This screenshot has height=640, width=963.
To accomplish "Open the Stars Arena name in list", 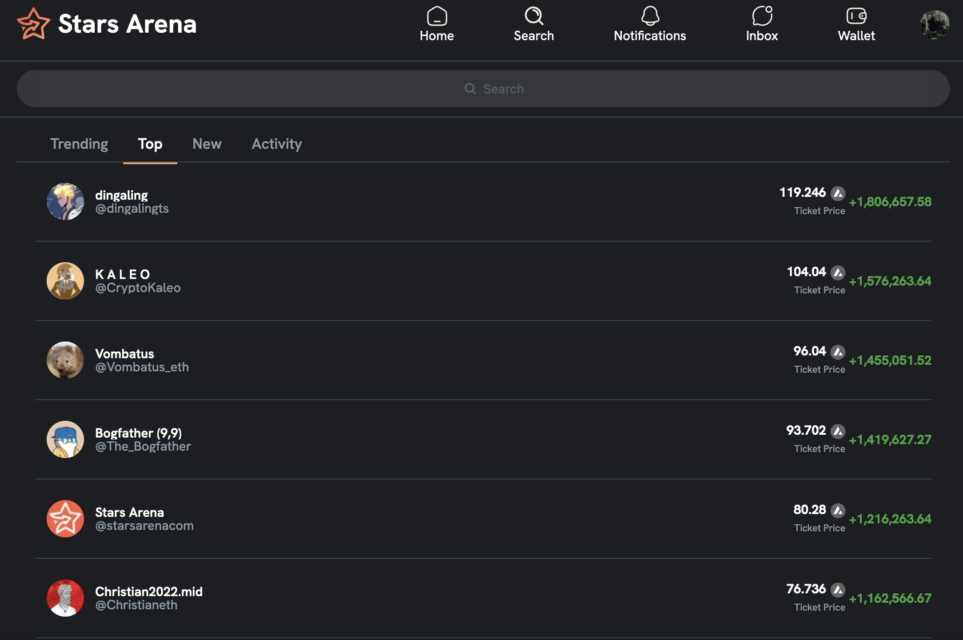I will [130, 512].
